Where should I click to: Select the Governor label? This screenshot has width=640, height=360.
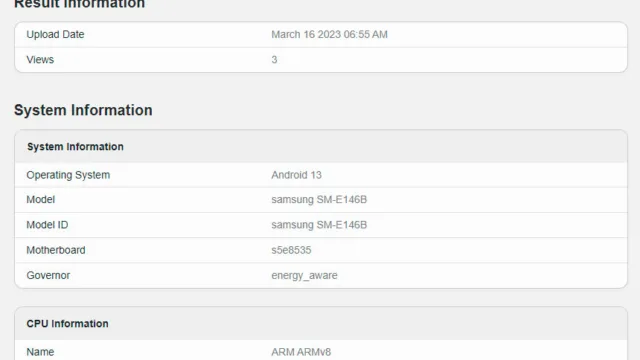(x=48, y=276)
